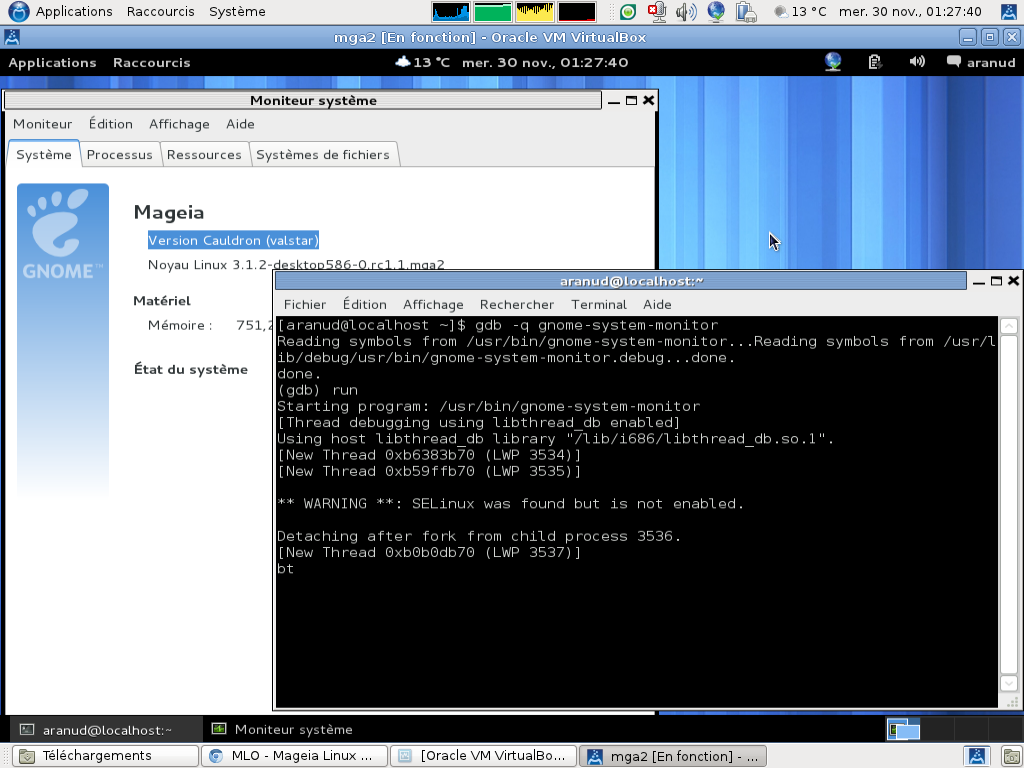Viewport: 1024px width, 768px height.
Task: Click the Mageia logo in host panel
Action: tap(18, 12)
